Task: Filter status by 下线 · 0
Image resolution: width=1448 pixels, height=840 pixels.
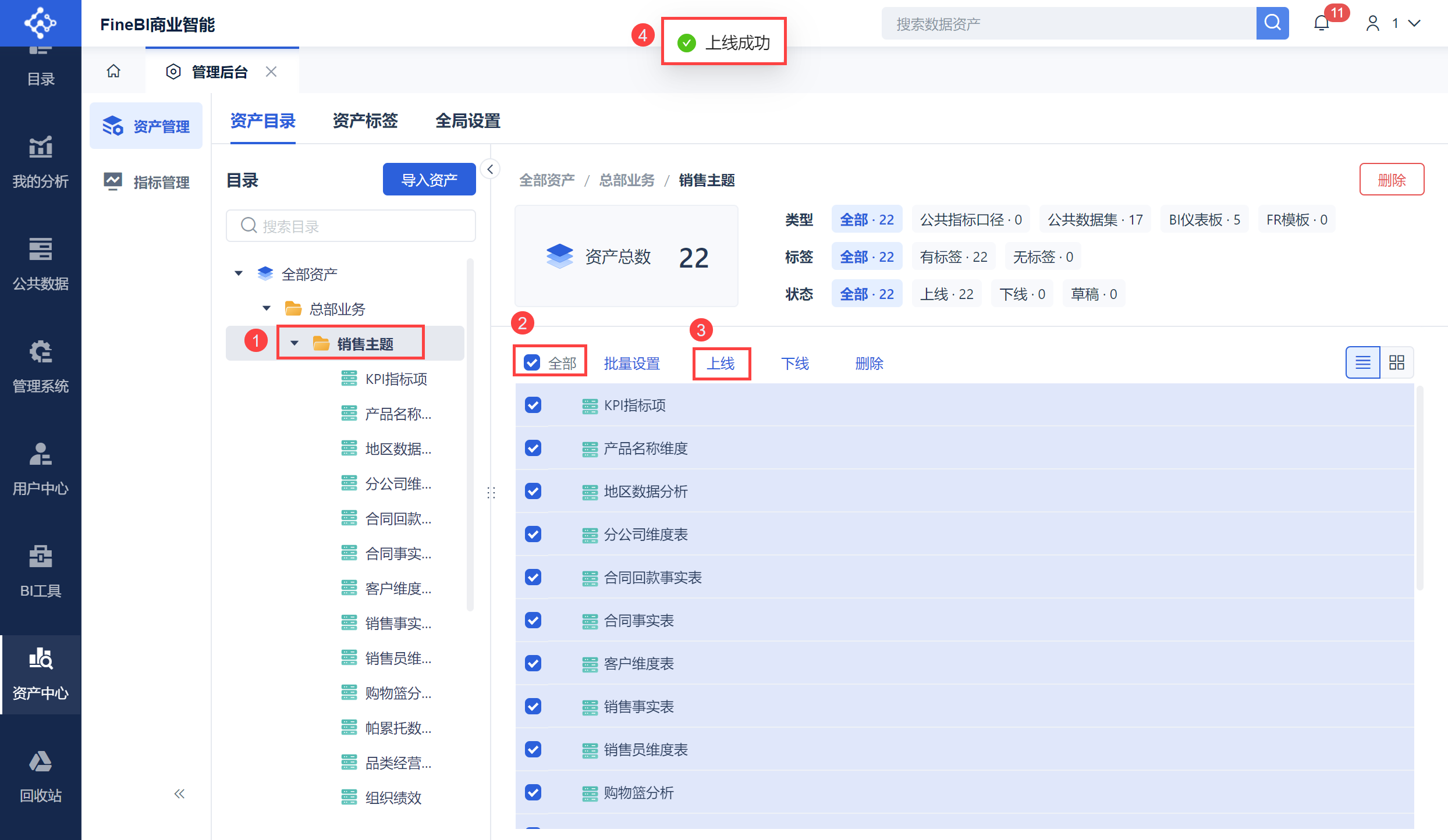Action: pos(1022,294)
